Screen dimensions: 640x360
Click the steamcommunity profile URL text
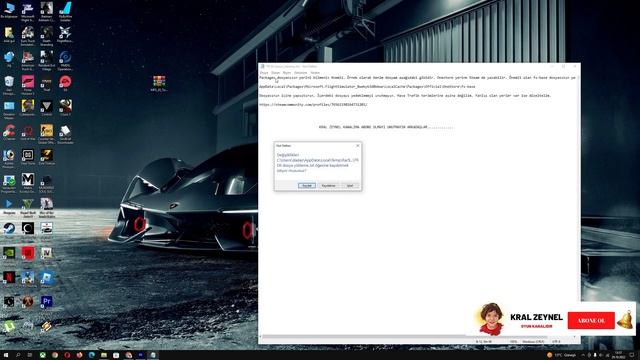(313, 104)
